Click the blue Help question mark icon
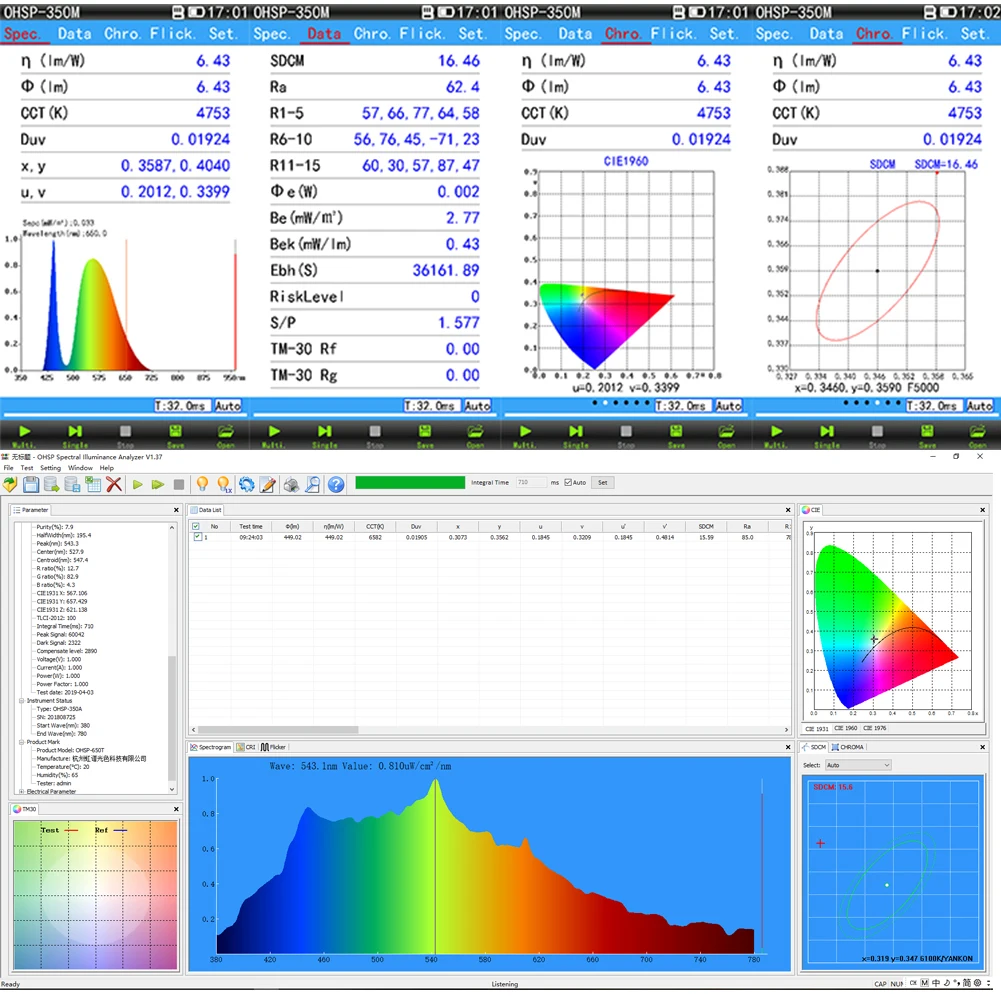 point(336,484)
